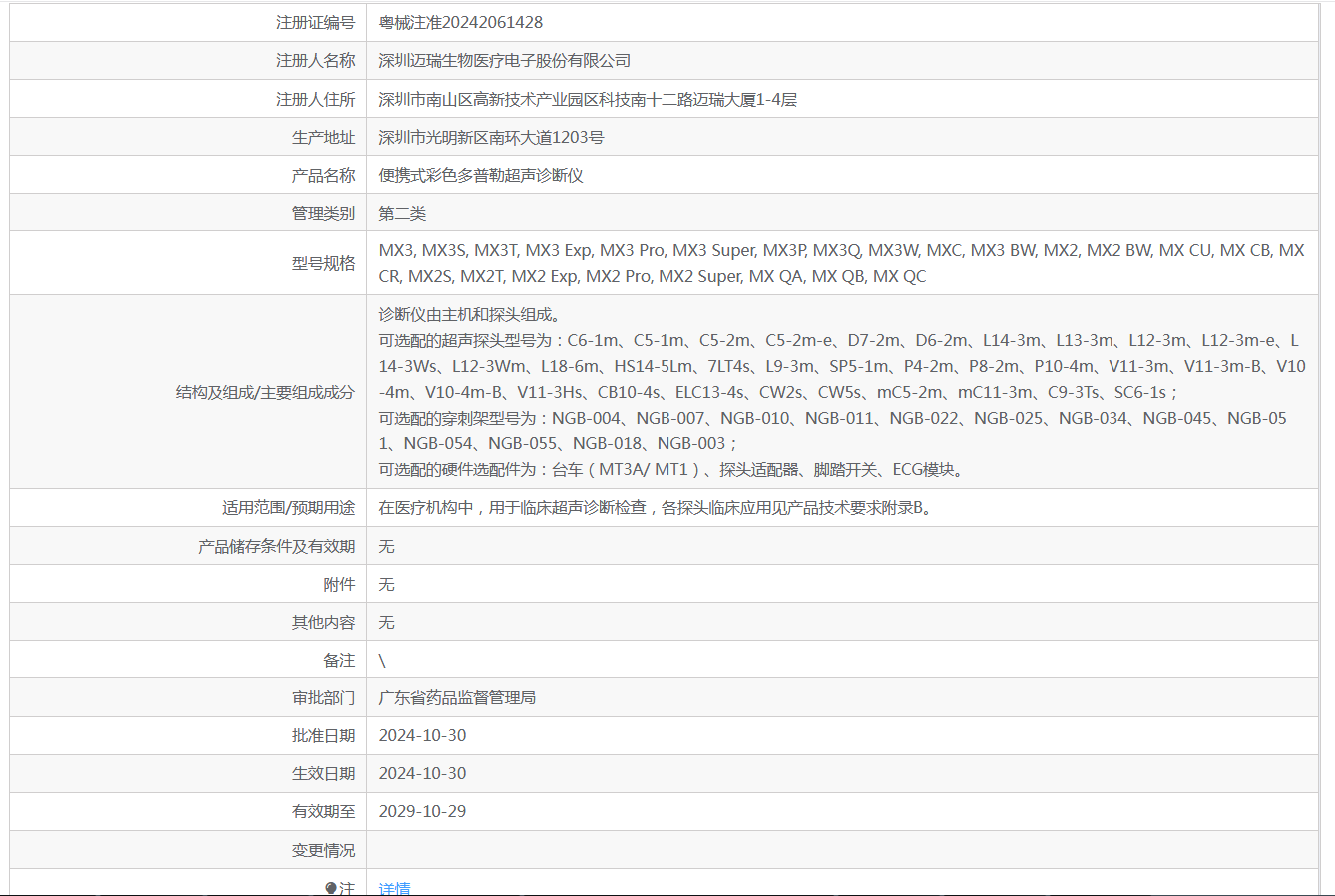The width and height of the screenshot is (1335, 896).
Task: Click the 其他内容 label
Action: (323, 622)
